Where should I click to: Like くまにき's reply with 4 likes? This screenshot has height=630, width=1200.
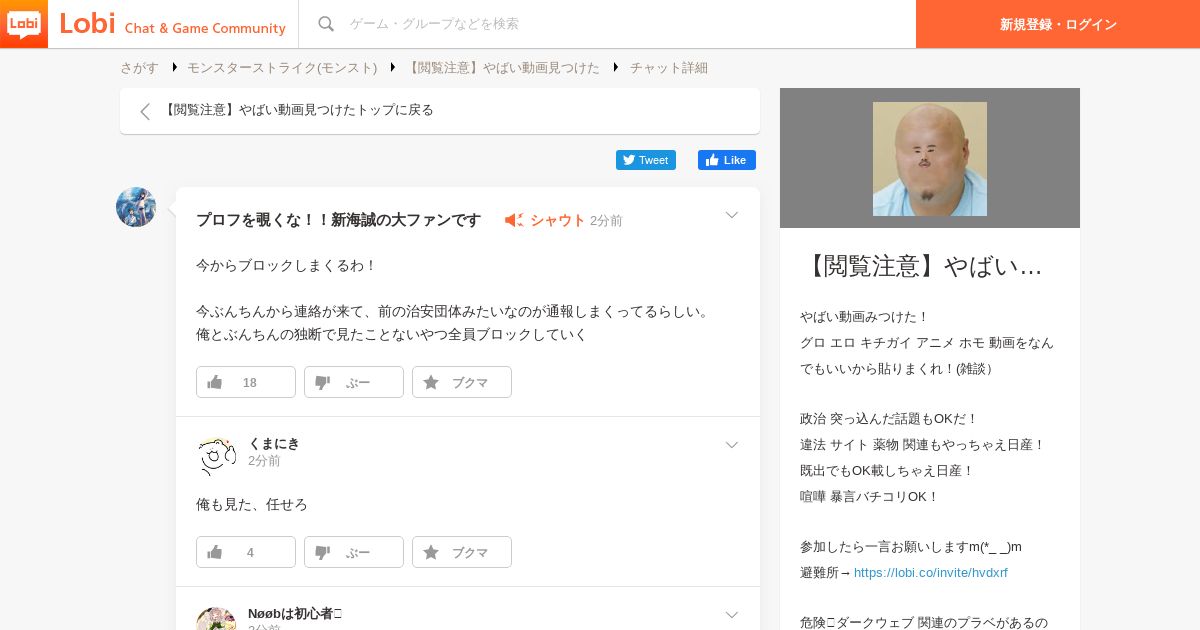(246, 552)
